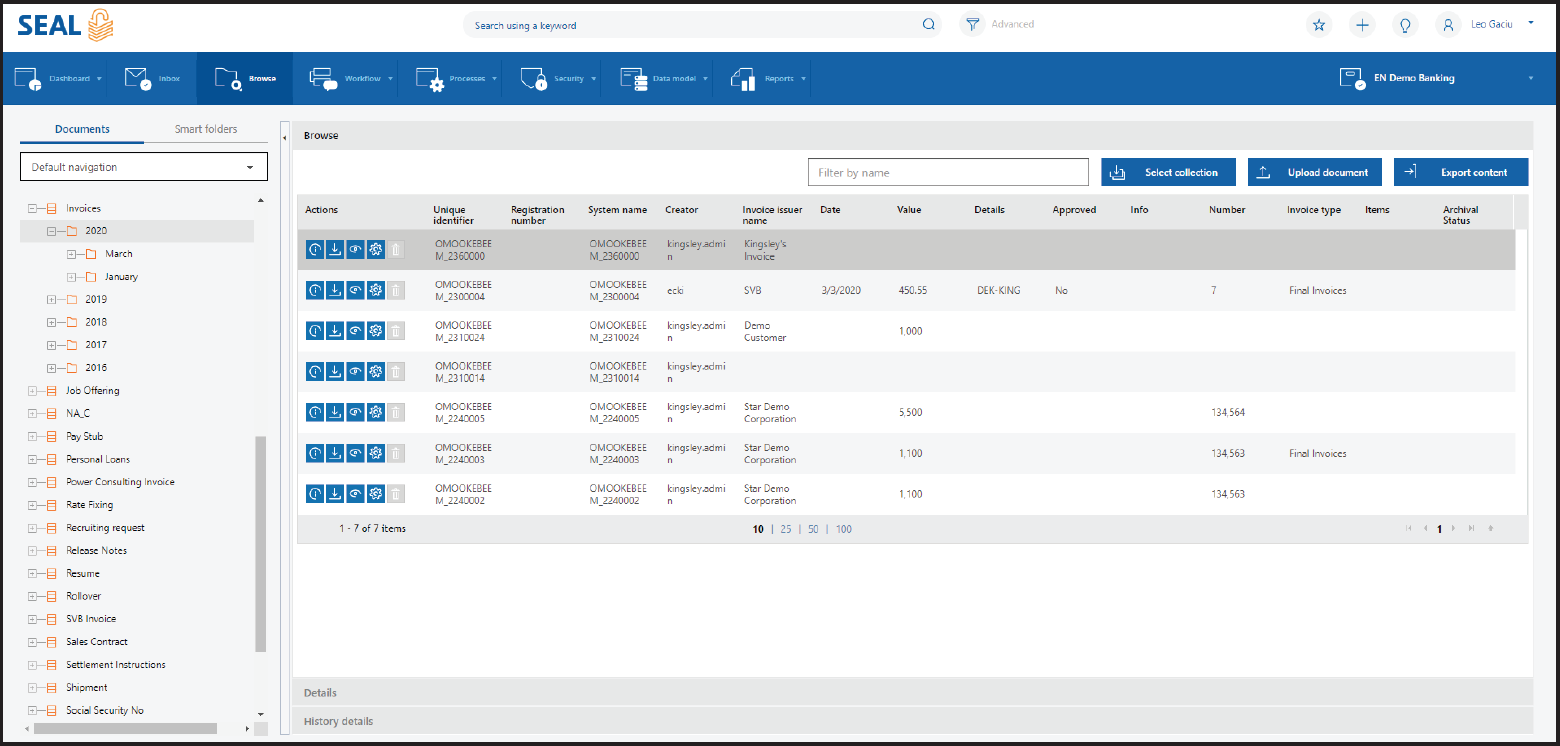The image size is (1560, 746).
Task: Click the favorites star icon in header
Action: (x=1319, y=25)
